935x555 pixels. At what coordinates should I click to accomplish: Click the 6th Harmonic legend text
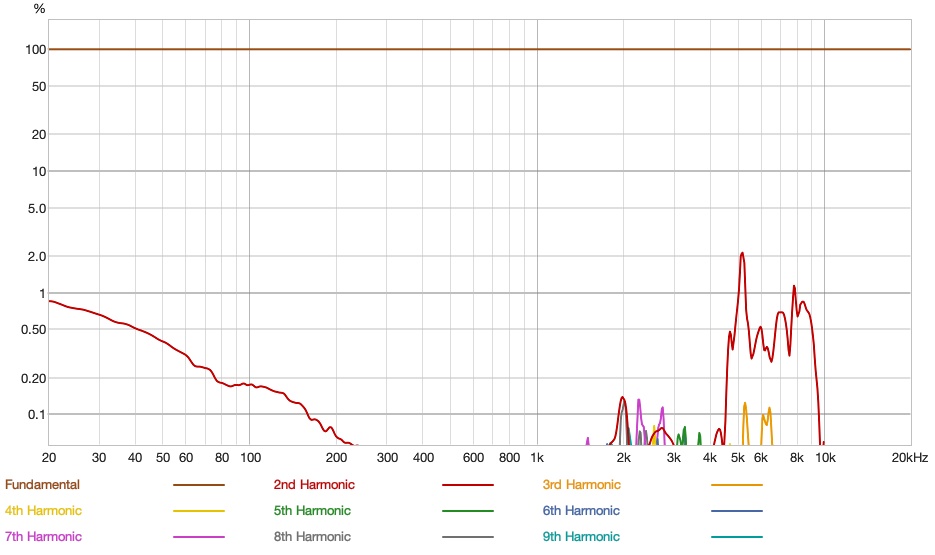tap(581, 511)
